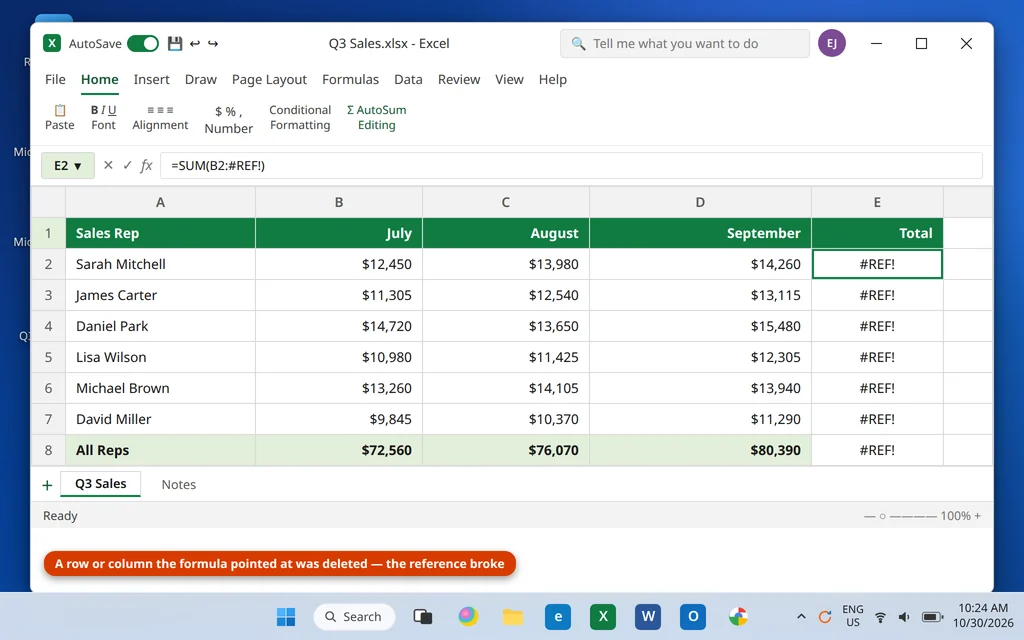Switch to the Insert tab
The width and height of the screenshot is (1024, 640).
(152, 80)
